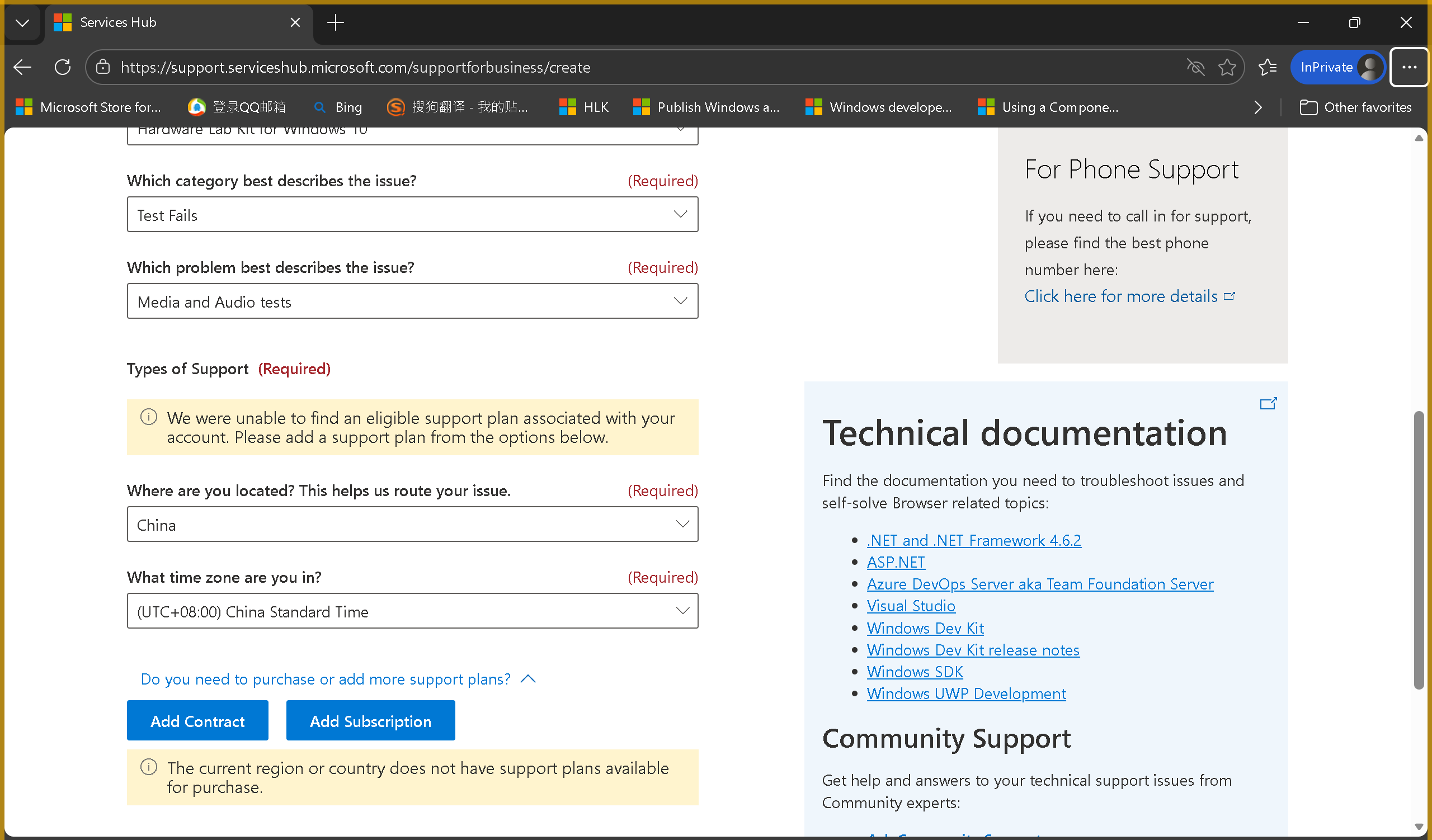Expand the issue category dropdown
This screenshot has width=1432, height=840.
pos(412,215)
